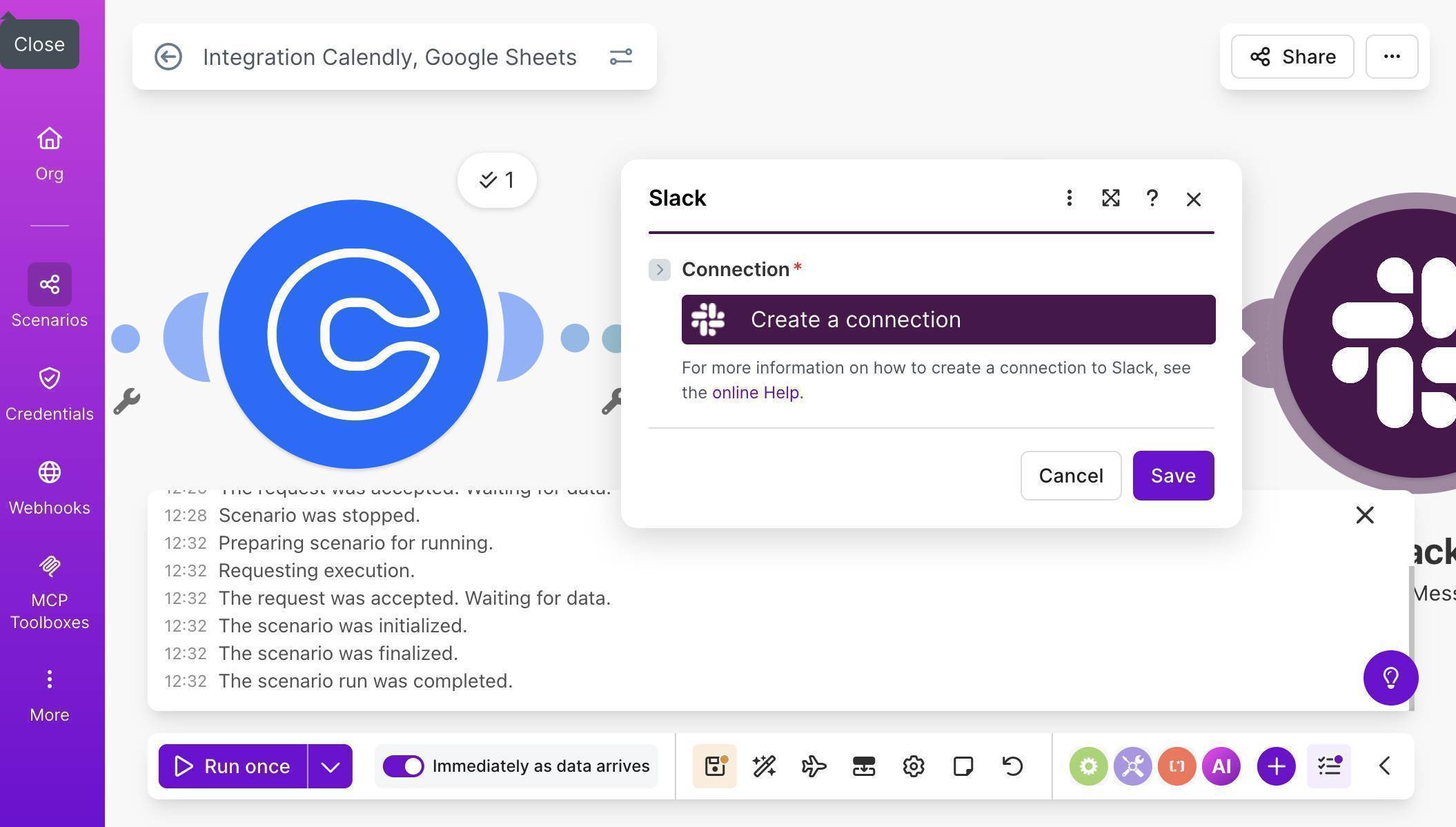This screenshot has height=827, width=1456.
Task: Open Credentials in the sidebar
Action: pyautogui.click(x=49, y=393)
